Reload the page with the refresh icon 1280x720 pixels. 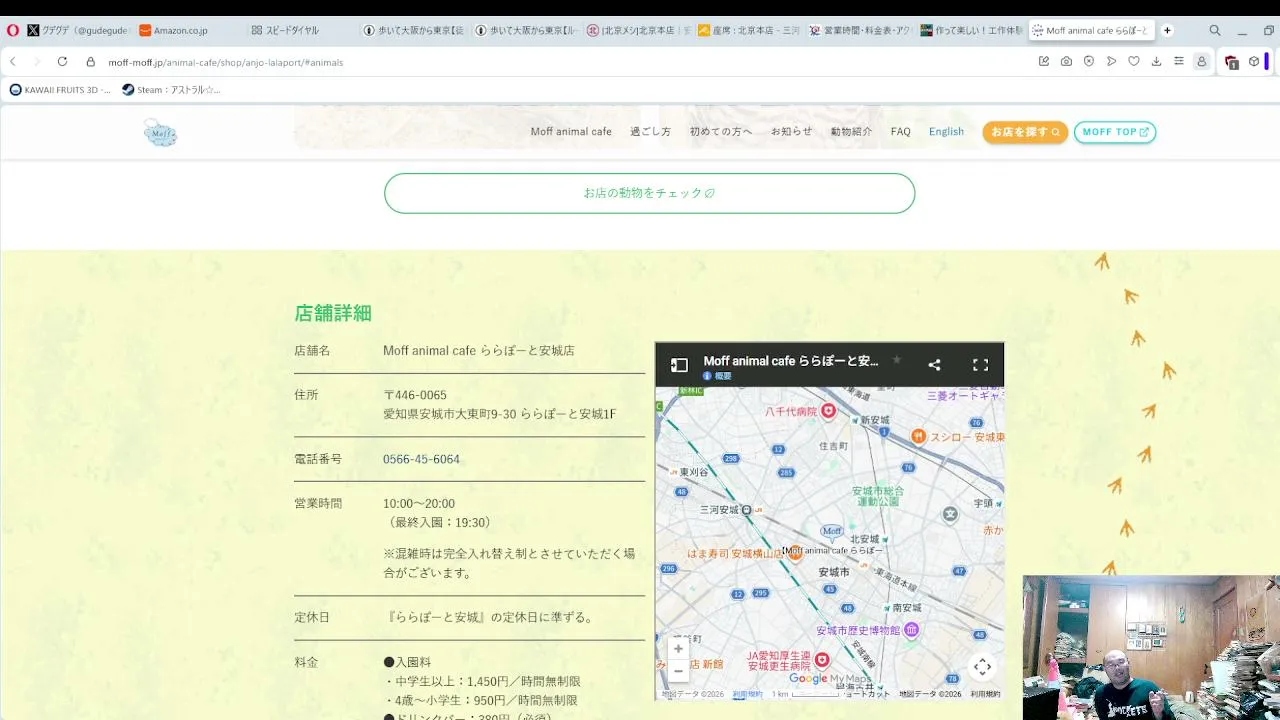click(62, 62)
